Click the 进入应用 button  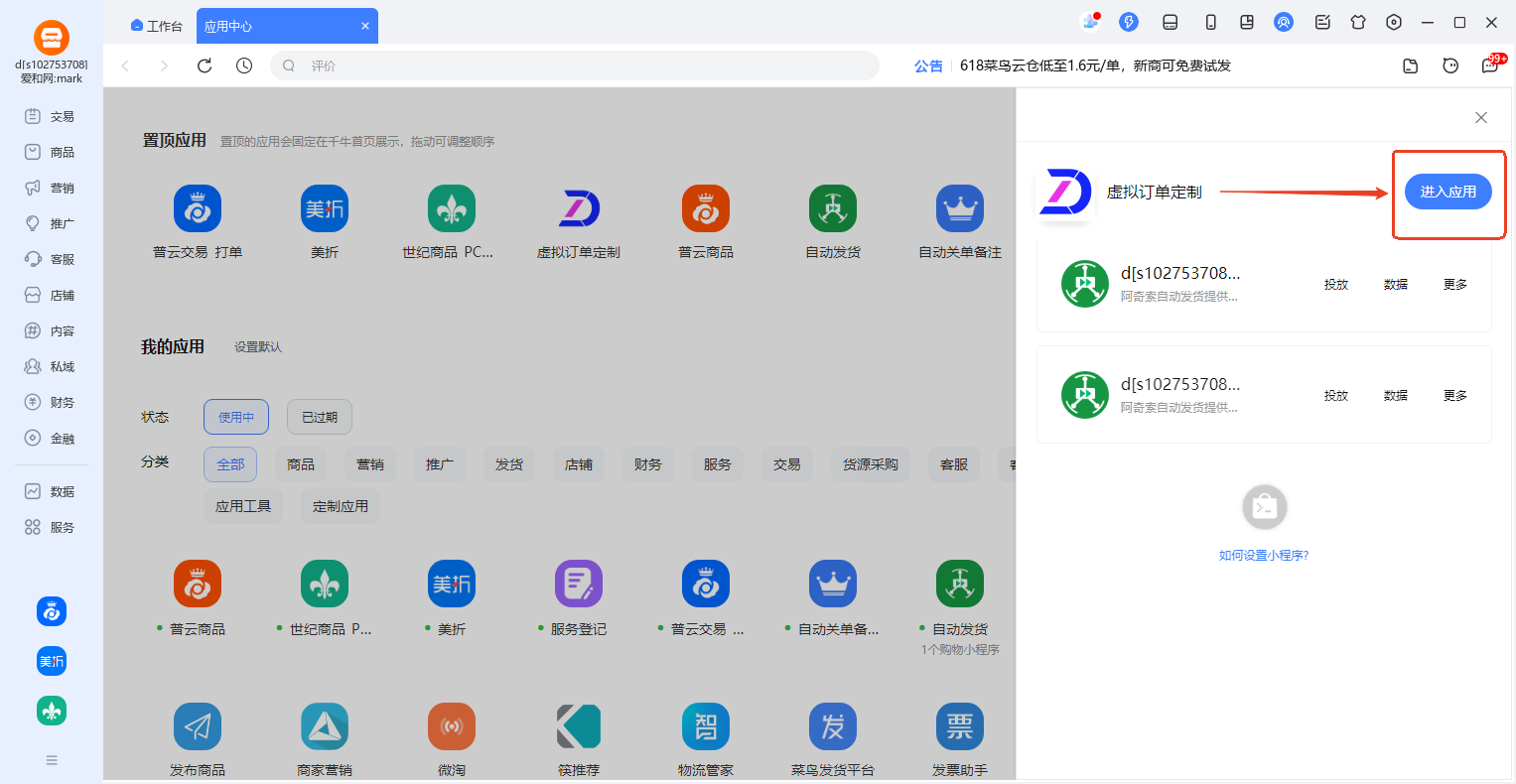(x=1447, y=192)
